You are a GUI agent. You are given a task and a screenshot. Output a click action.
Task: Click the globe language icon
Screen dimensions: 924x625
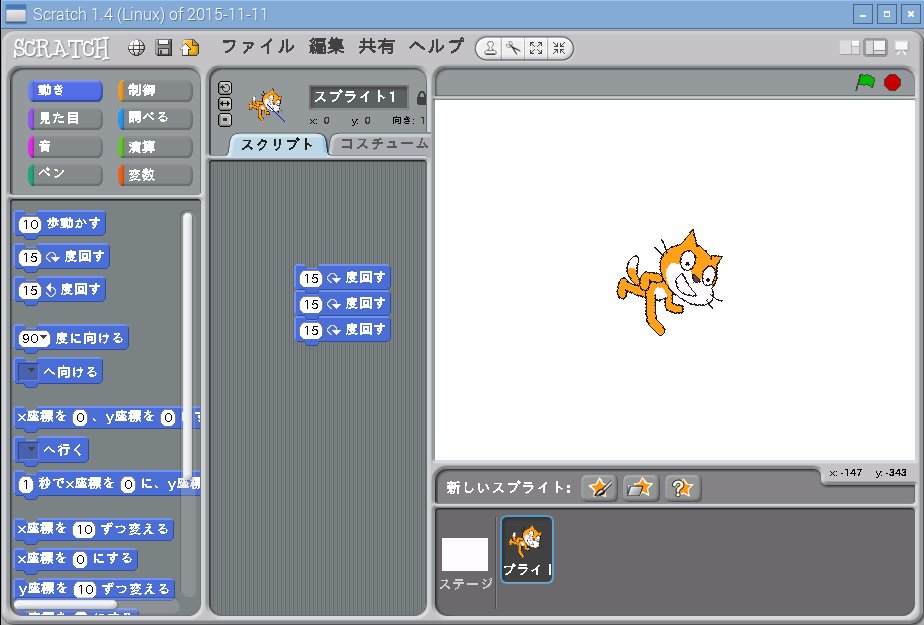tap(136, 48)
